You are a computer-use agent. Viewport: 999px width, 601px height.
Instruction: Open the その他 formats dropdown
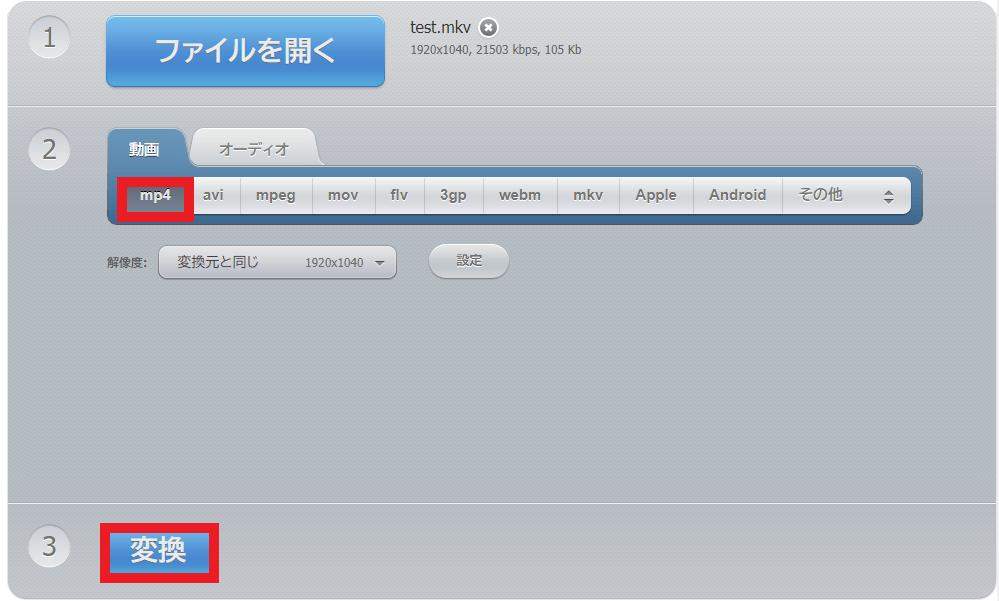click(846, 195)
